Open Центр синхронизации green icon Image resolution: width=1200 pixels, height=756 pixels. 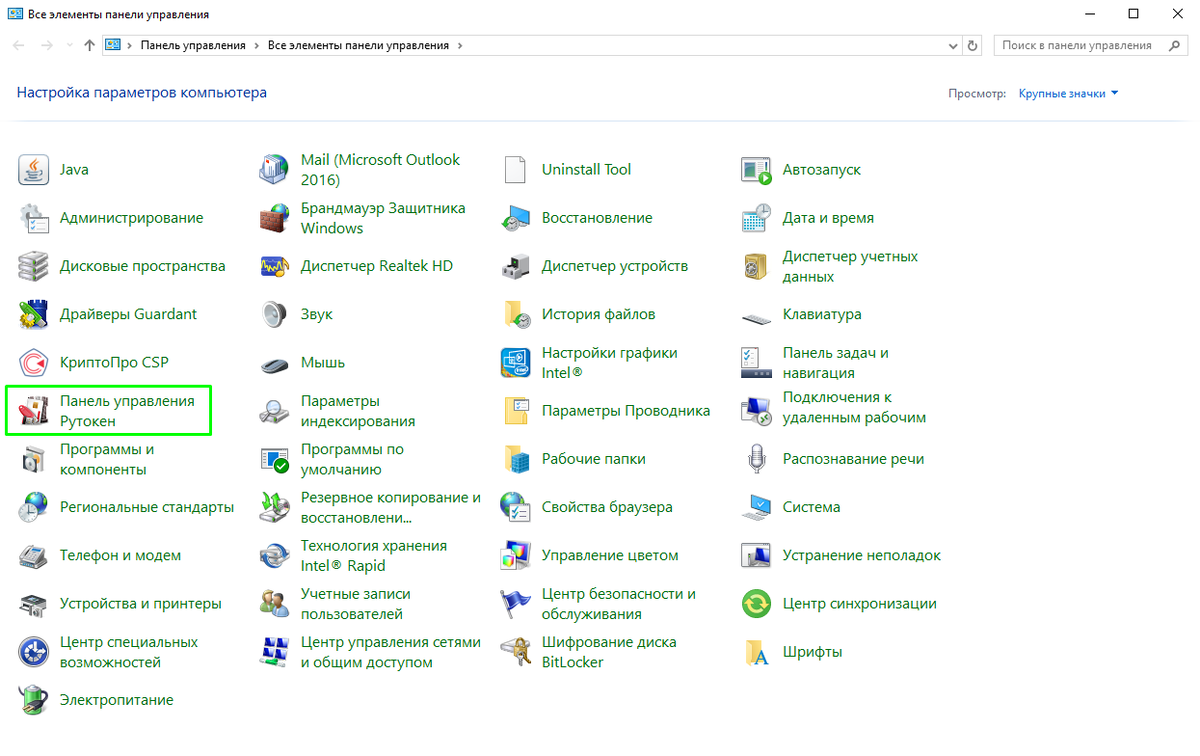(x=756, y=604)
